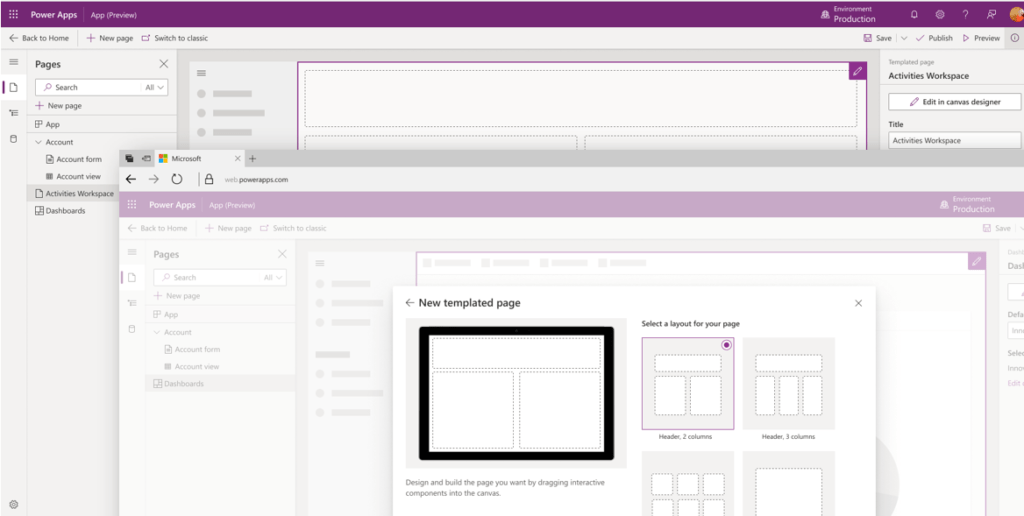Open the notifications bell icon

click(x=913, y=15)
